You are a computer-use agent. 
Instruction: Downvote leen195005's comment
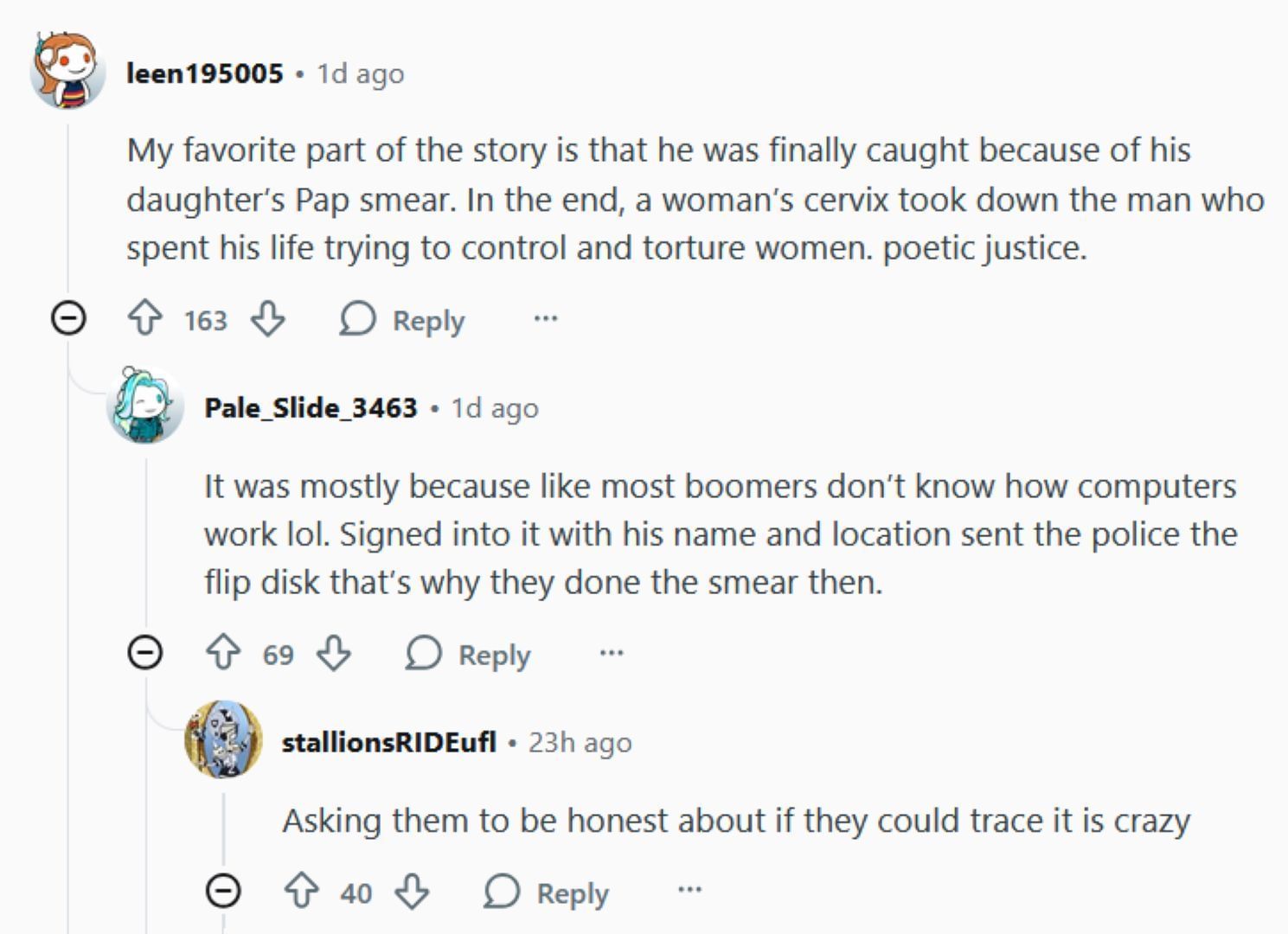[x=267, y=319]
